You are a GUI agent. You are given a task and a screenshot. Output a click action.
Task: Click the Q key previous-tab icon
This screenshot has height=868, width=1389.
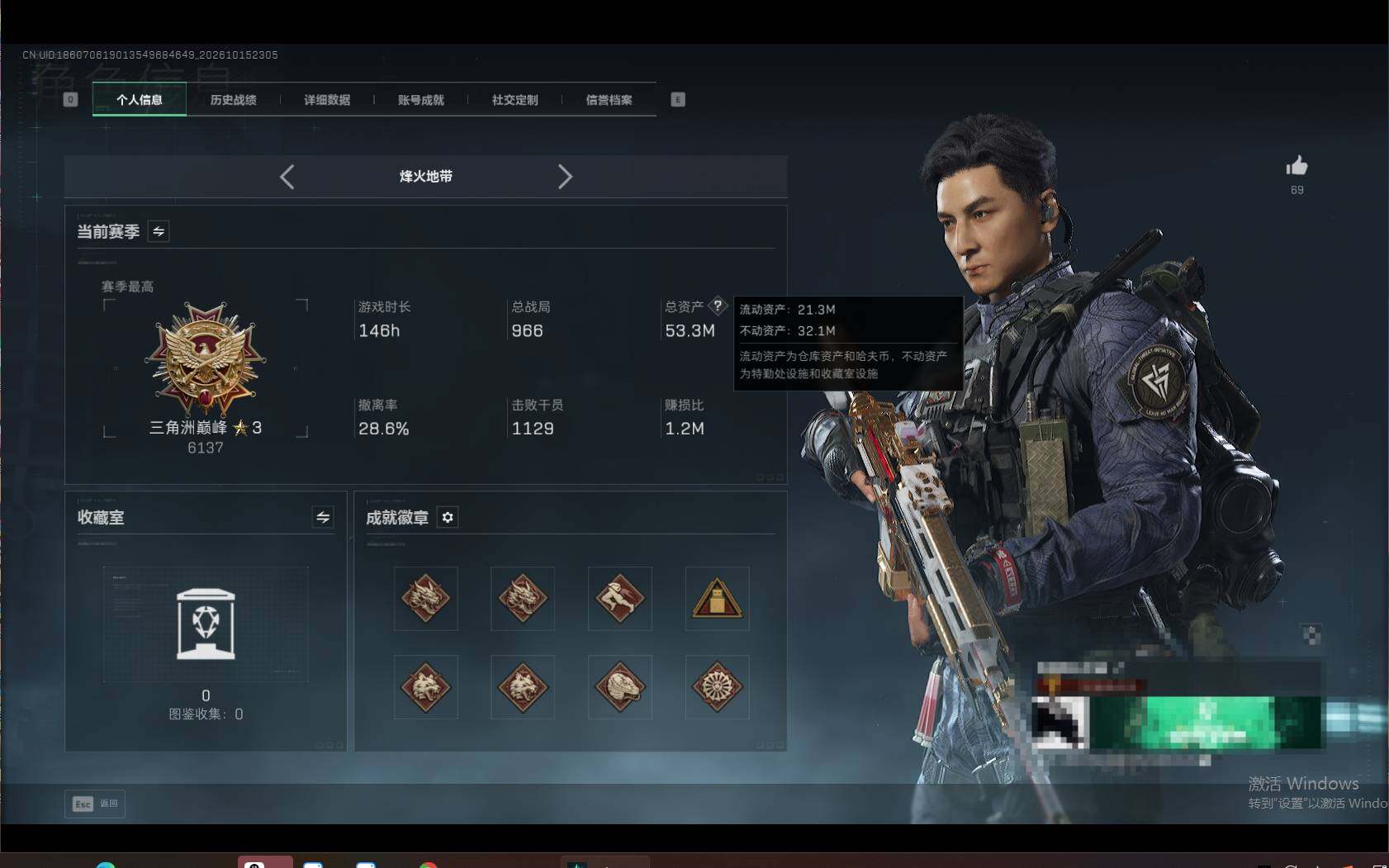(71, 100)
